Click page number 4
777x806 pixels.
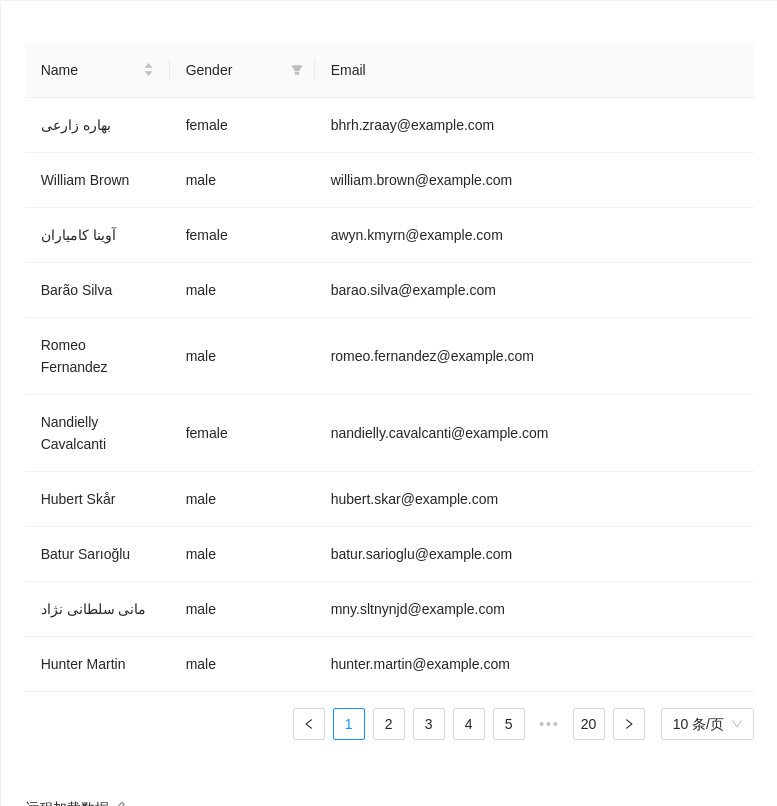[x=469, y=724]
